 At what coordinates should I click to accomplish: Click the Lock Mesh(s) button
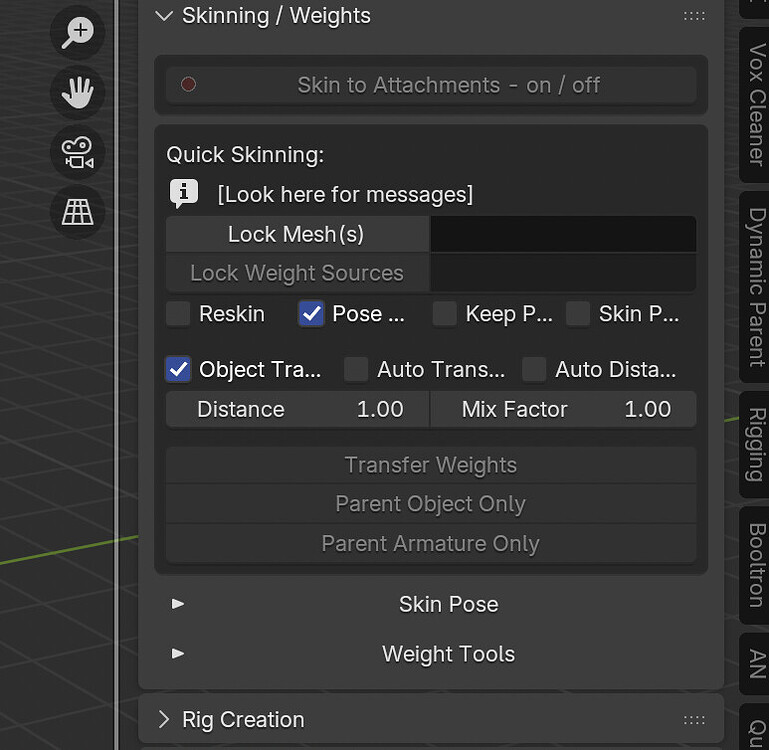click(x=298, y=234)
